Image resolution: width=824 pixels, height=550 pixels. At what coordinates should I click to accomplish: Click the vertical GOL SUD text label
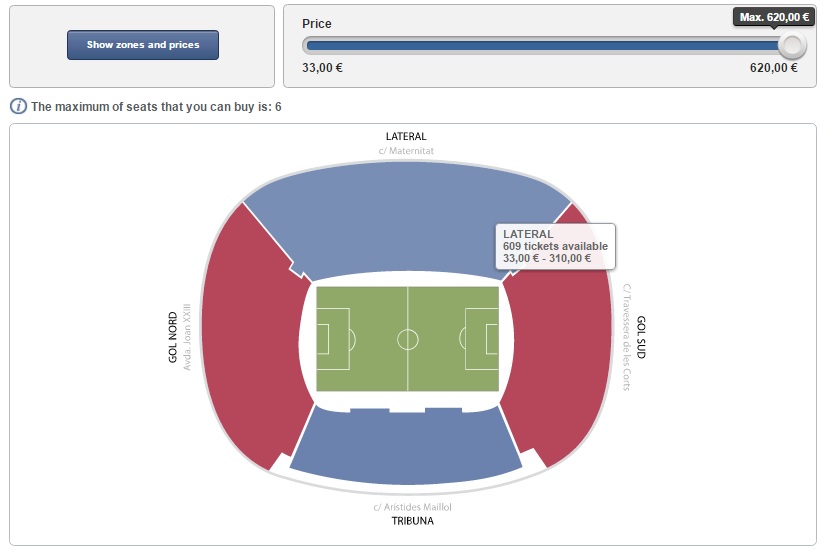pos(641,337)
